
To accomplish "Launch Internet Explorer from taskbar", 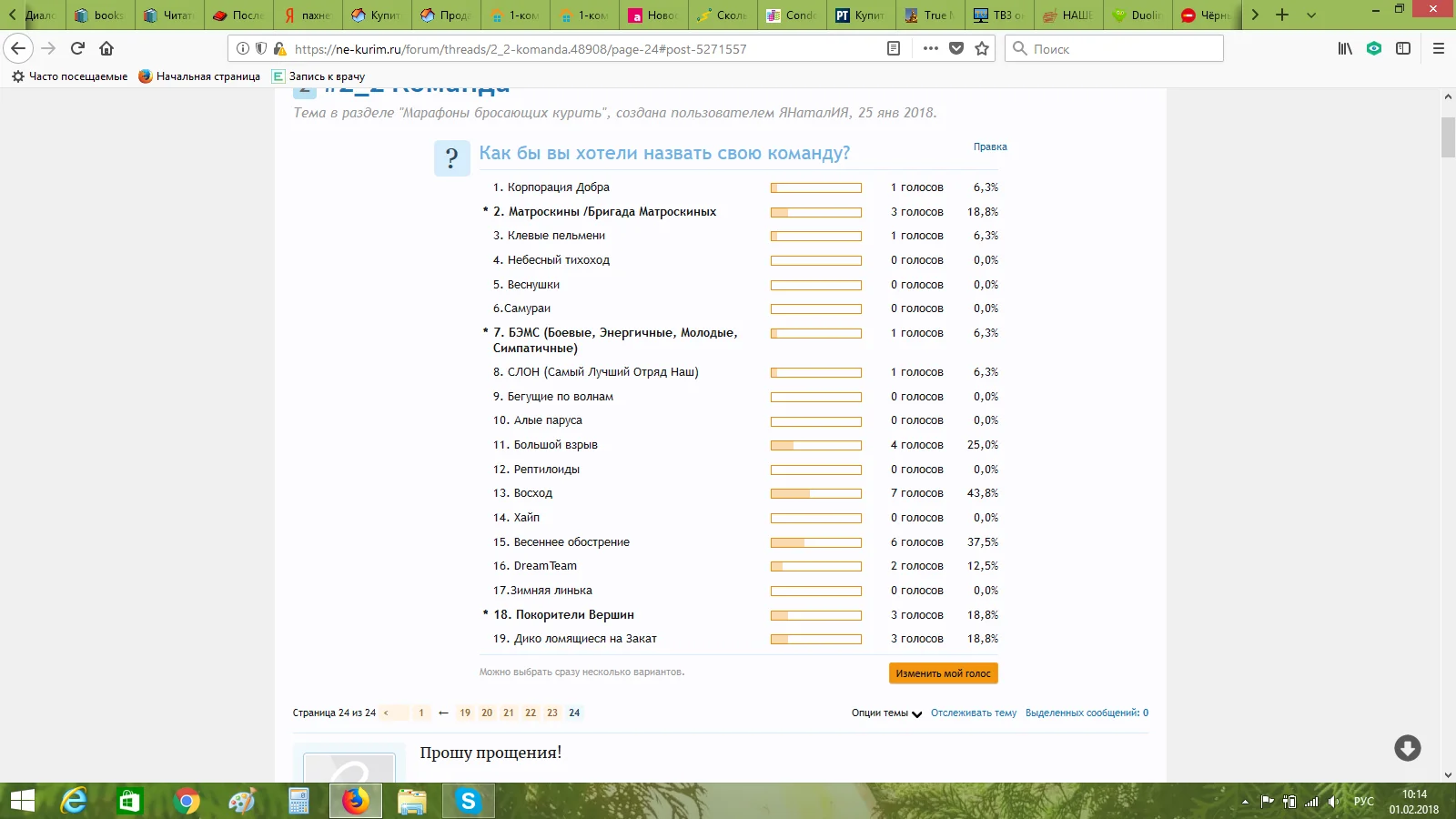I will (73, 801).
